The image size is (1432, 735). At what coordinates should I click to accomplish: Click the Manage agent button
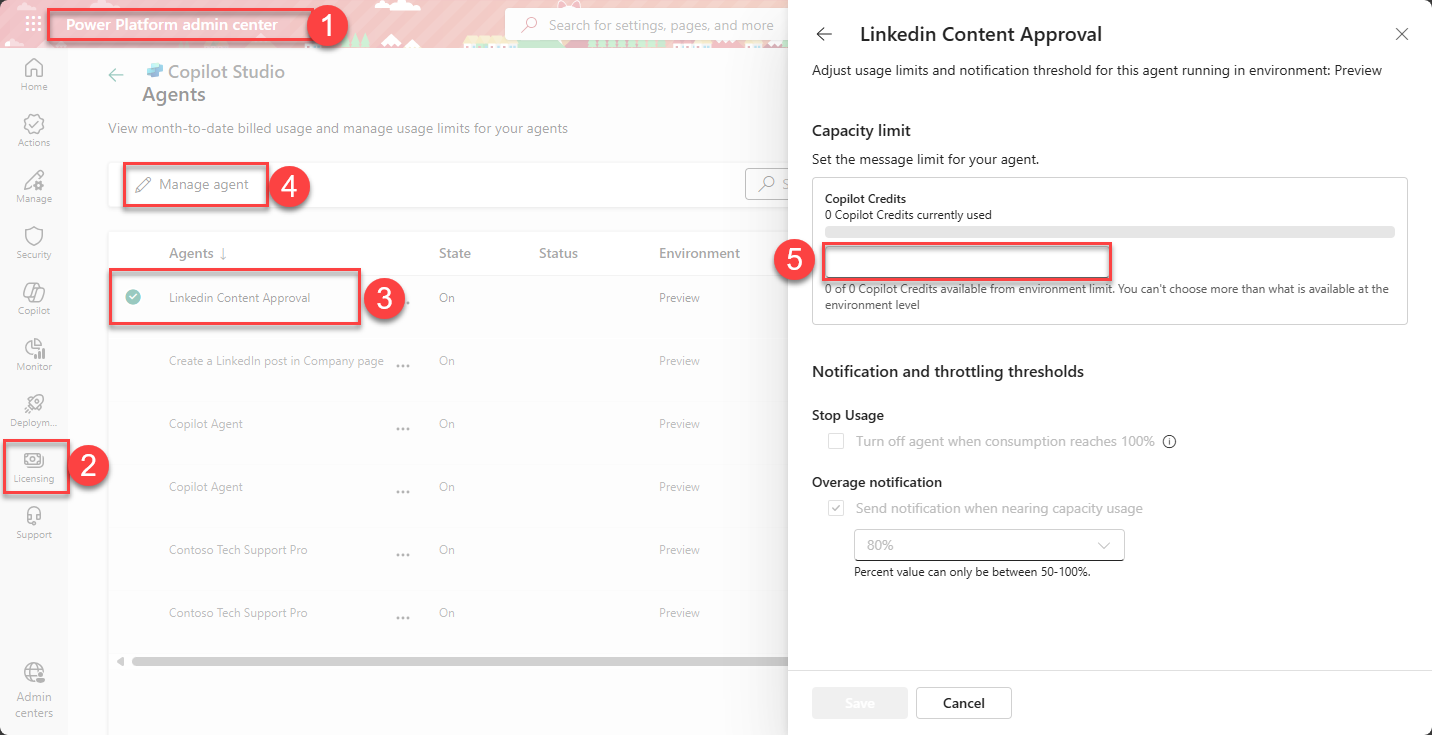click(195, 184)
